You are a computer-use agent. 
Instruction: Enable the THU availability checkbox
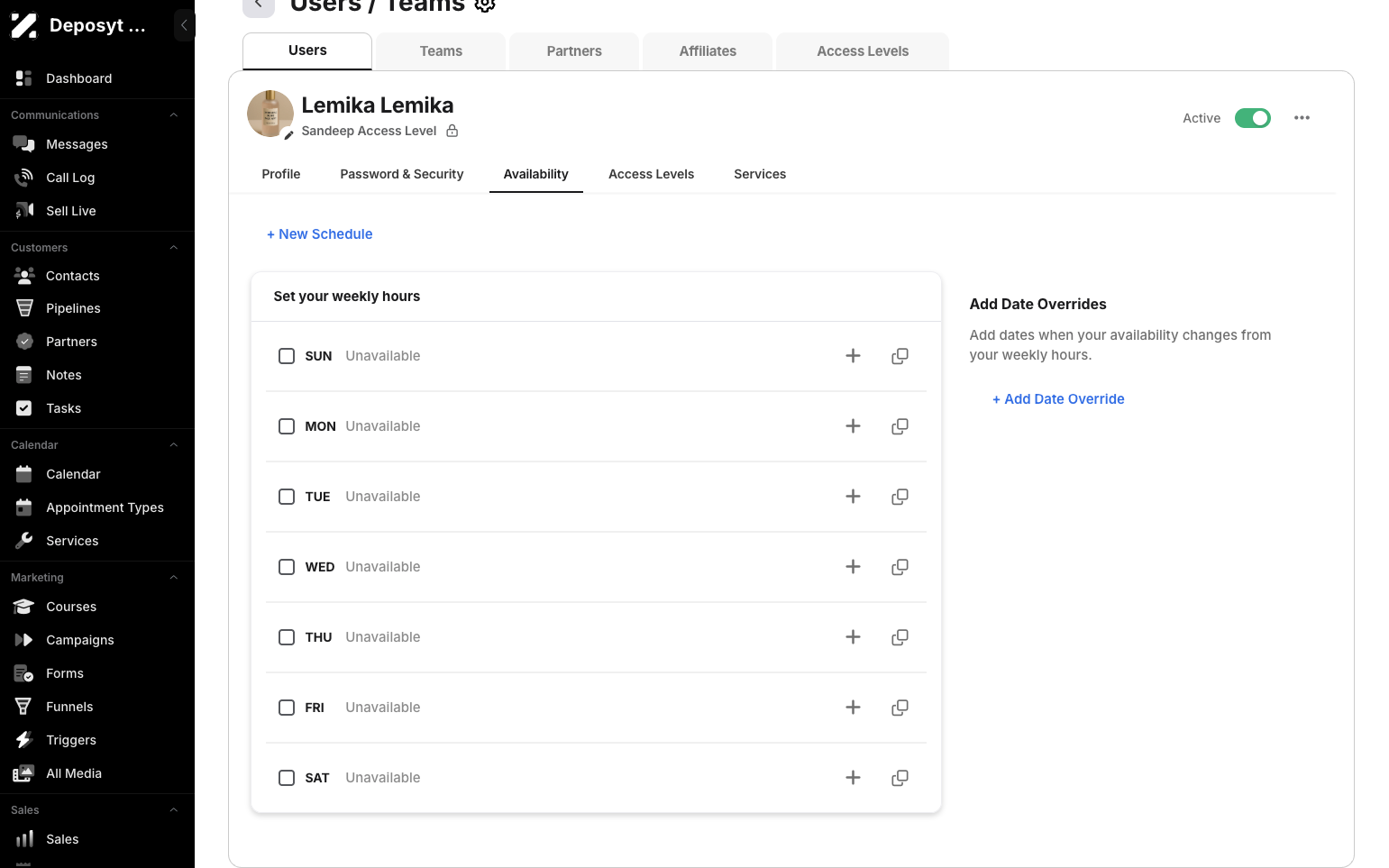pyautogui.click(x=287, y=637)
